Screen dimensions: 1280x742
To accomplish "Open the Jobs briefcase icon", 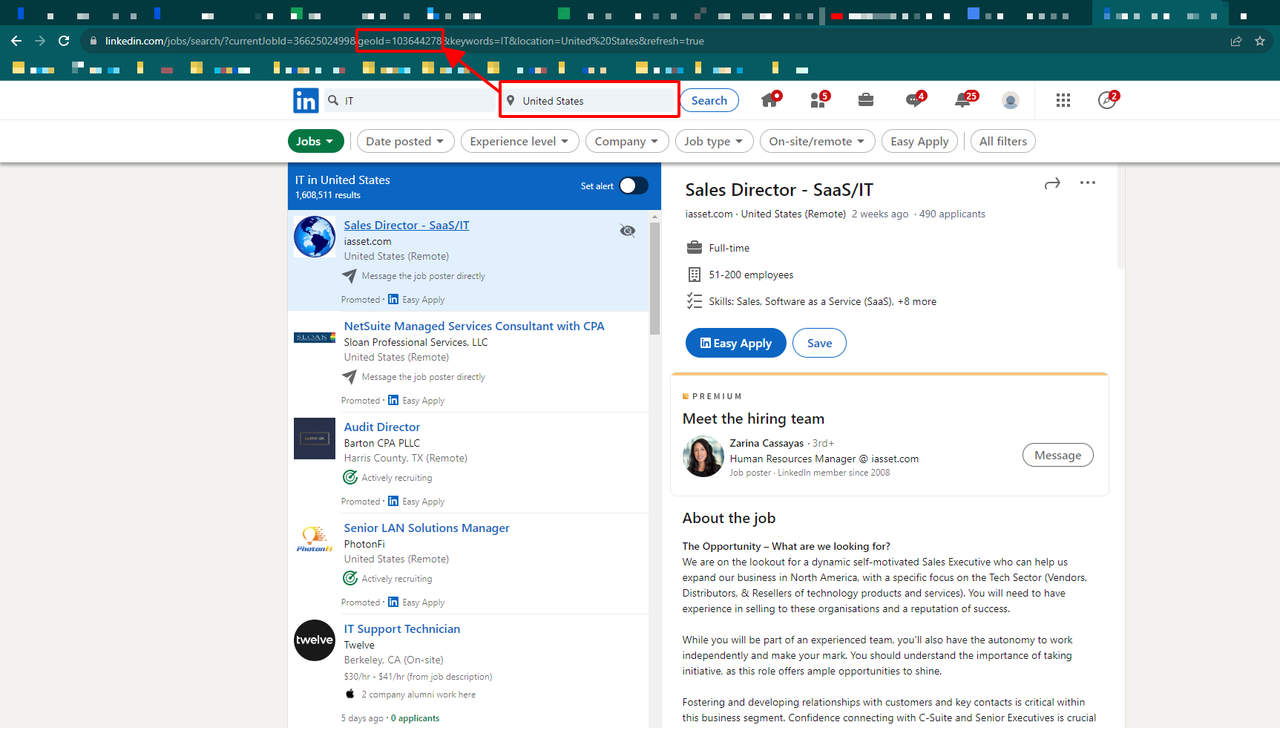I will 866,100.
